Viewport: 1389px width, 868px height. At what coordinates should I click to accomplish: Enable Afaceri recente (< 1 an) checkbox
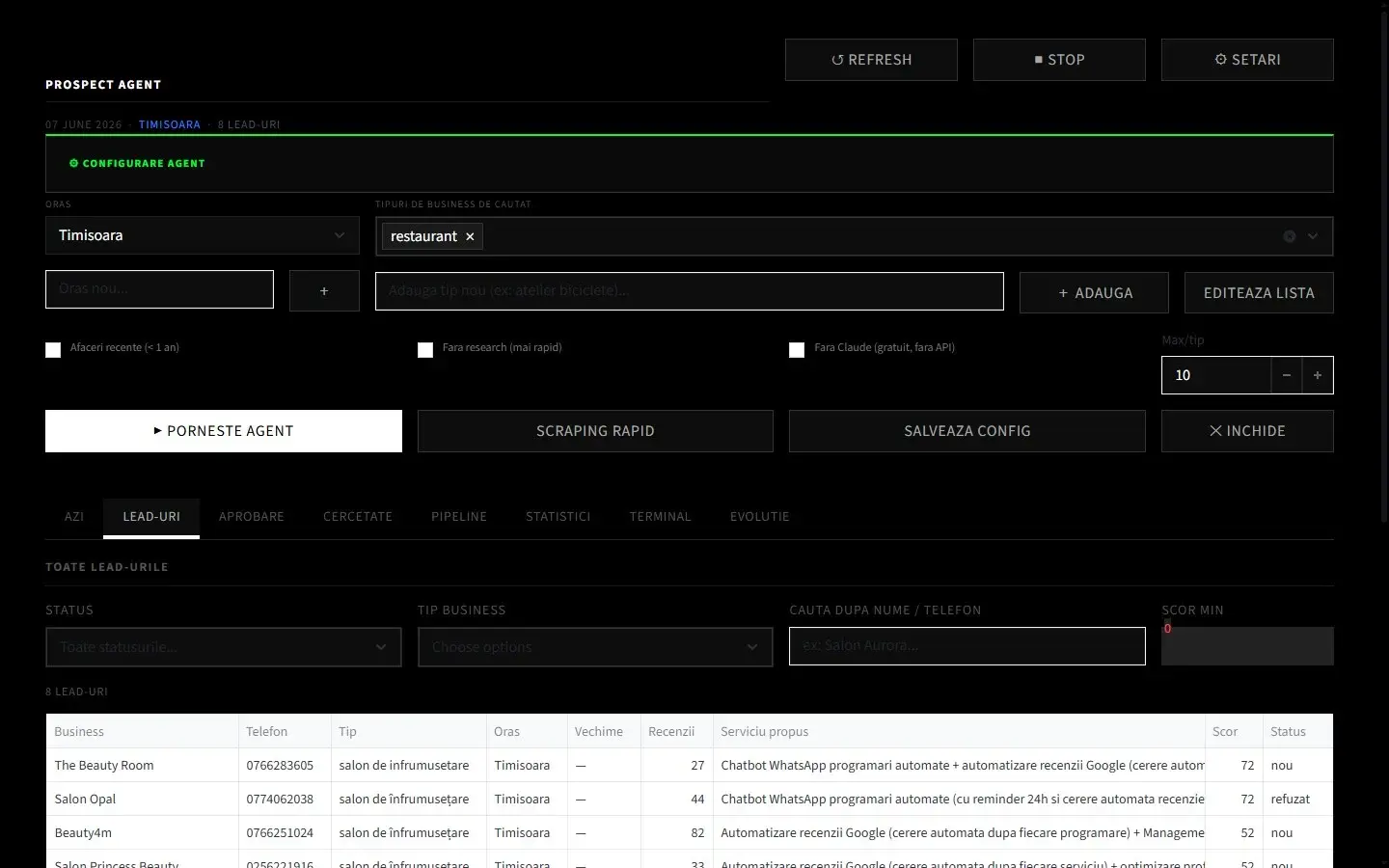pyautogui.click(x=53, y=349)
